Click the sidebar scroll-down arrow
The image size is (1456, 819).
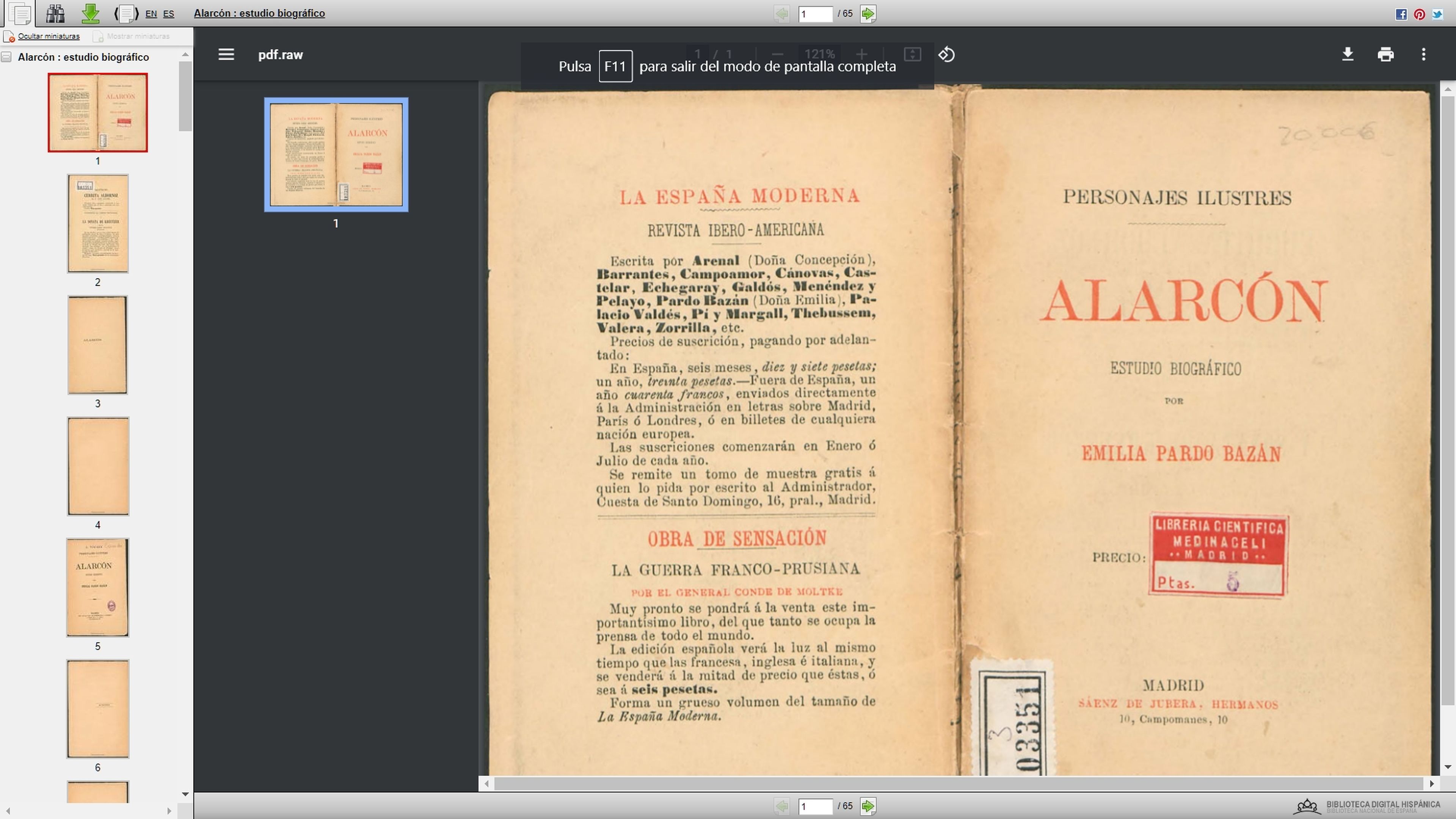point(185,794)
